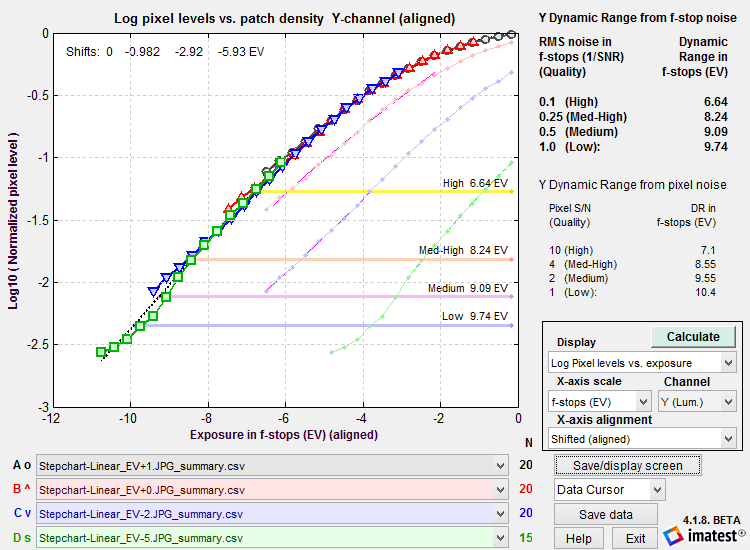
Task: Click the Calculate button
Action: coord(693,337)
